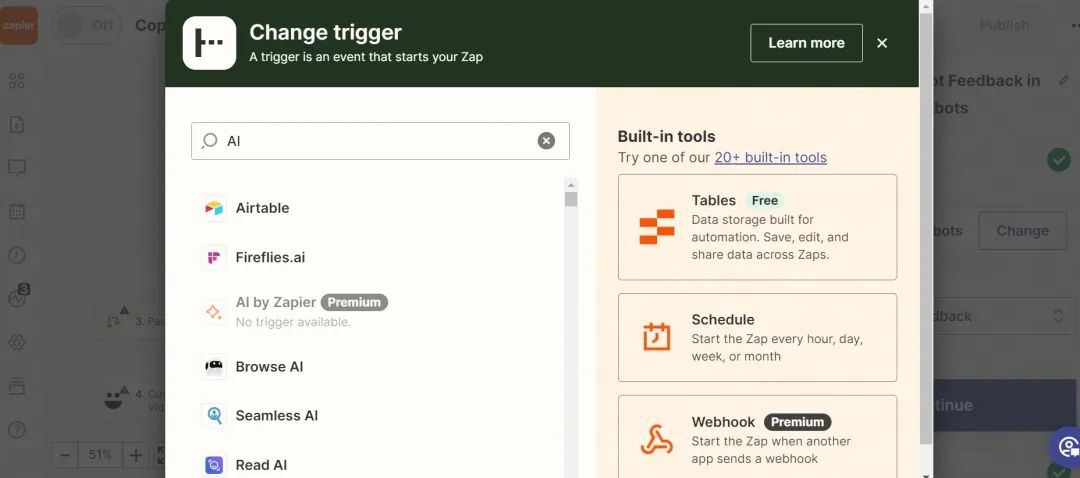Image resolution: width=1080 pixels, height=478 pixels.
Task: Open the versions stack sidebar icon
Action: [17, 386]
